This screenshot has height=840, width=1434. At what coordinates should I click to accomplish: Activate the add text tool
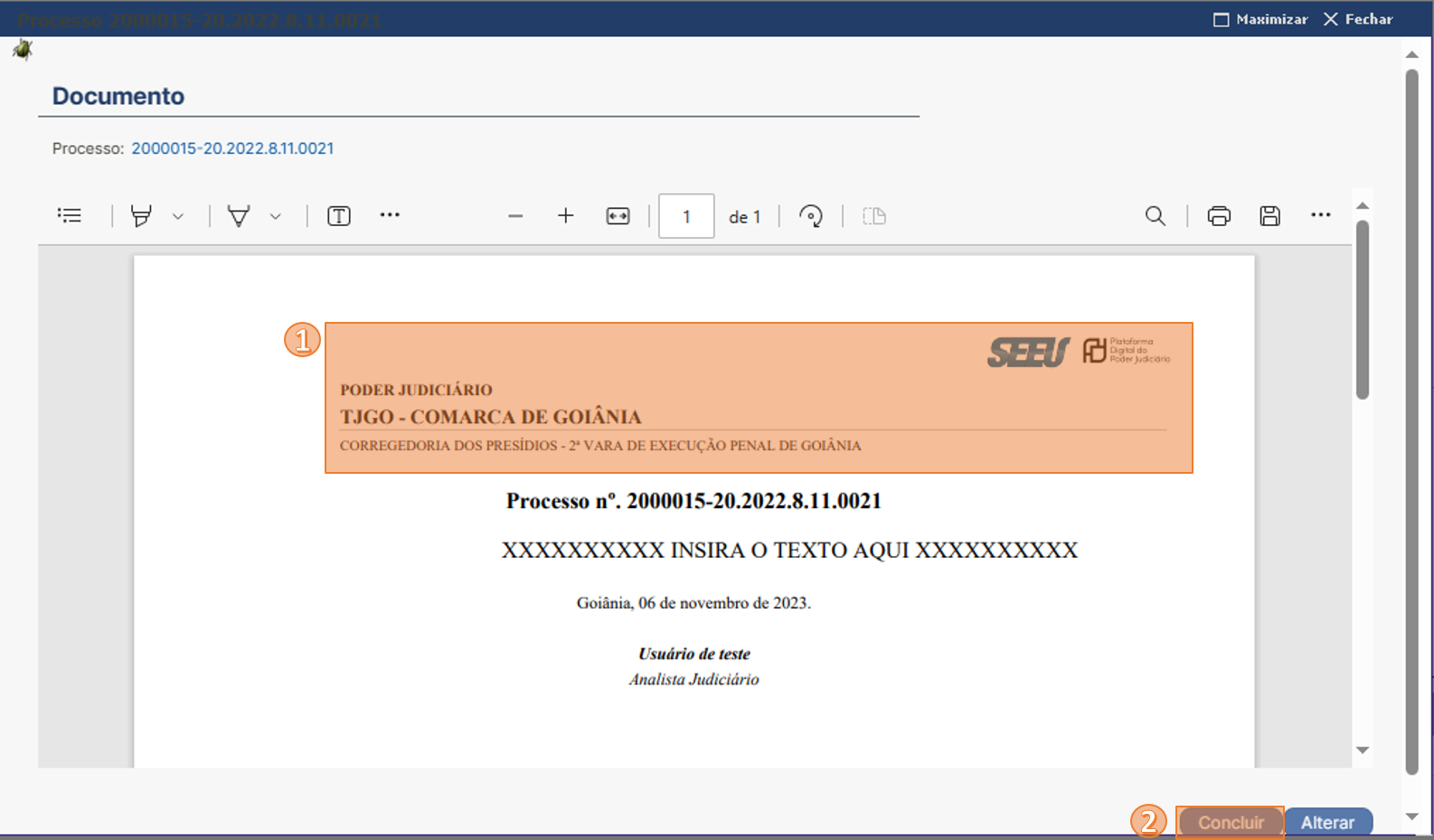(x=339, y=216)
